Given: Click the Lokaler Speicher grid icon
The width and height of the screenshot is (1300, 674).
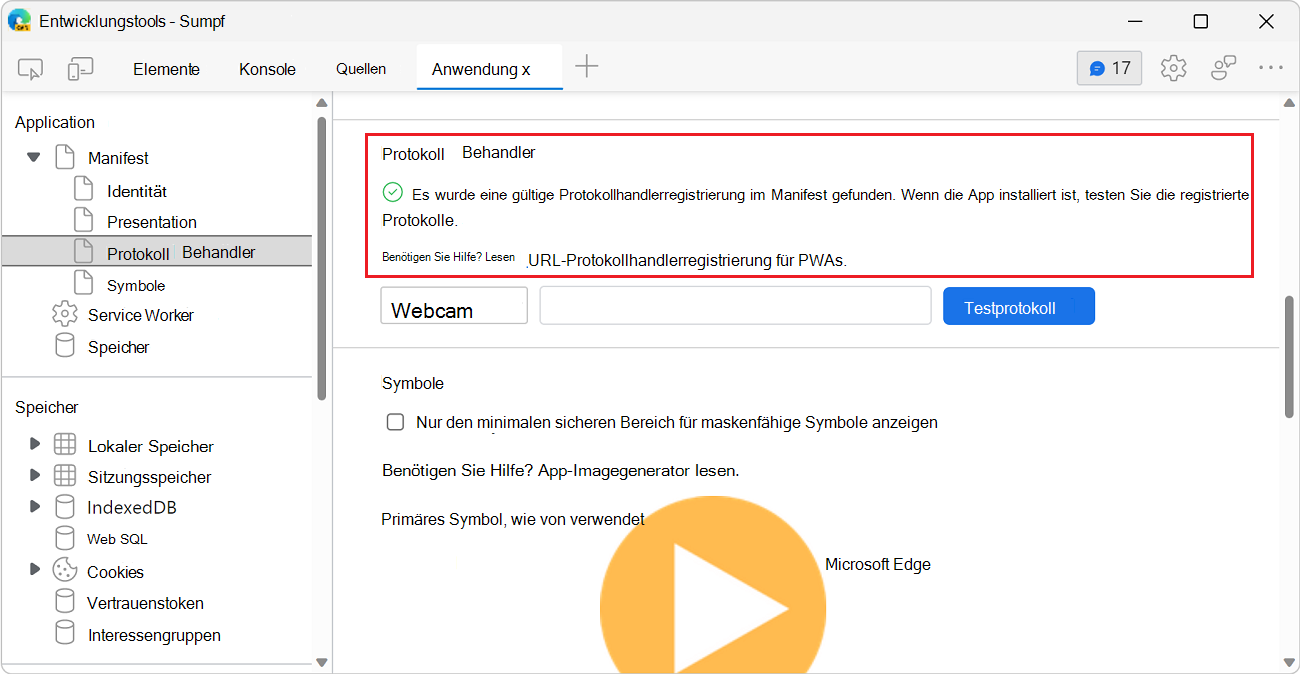Looking at the screenshot, I should (64, 445).
